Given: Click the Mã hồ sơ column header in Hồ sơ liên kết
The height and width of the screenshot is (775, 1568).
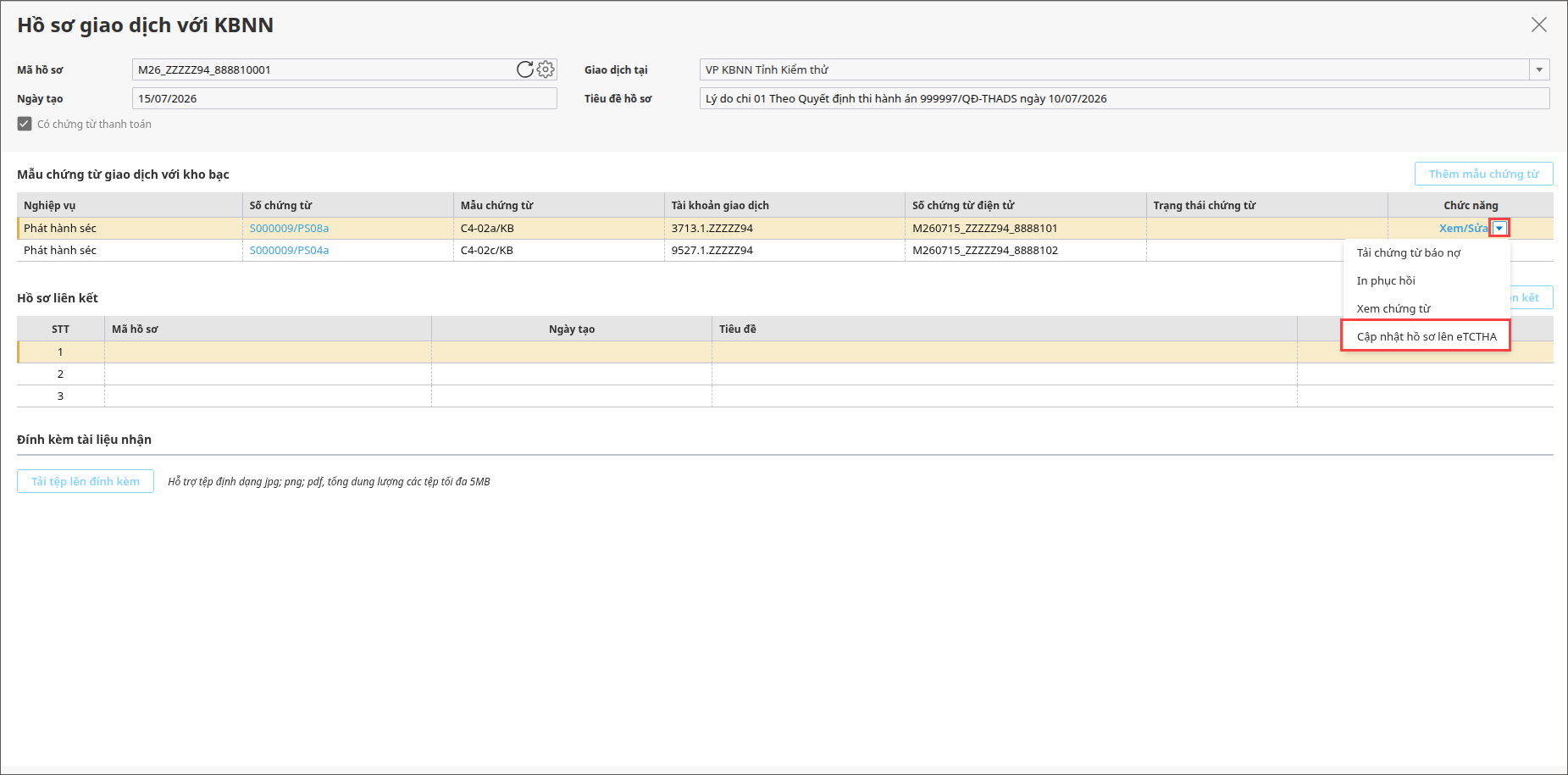Looking at the screenshot, I should [268, 329].
